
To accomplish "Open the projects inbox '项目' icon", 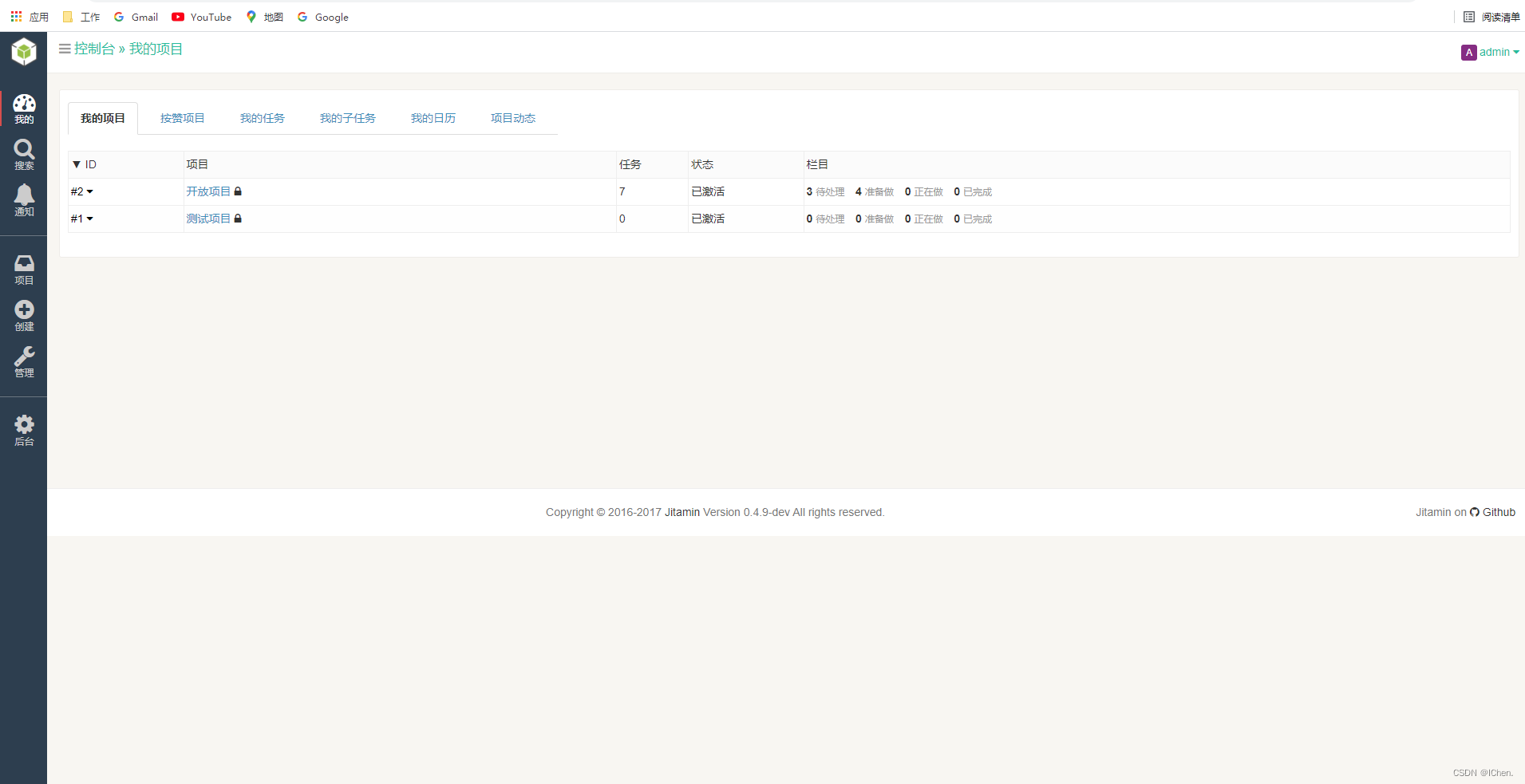I will click(24, 270).
